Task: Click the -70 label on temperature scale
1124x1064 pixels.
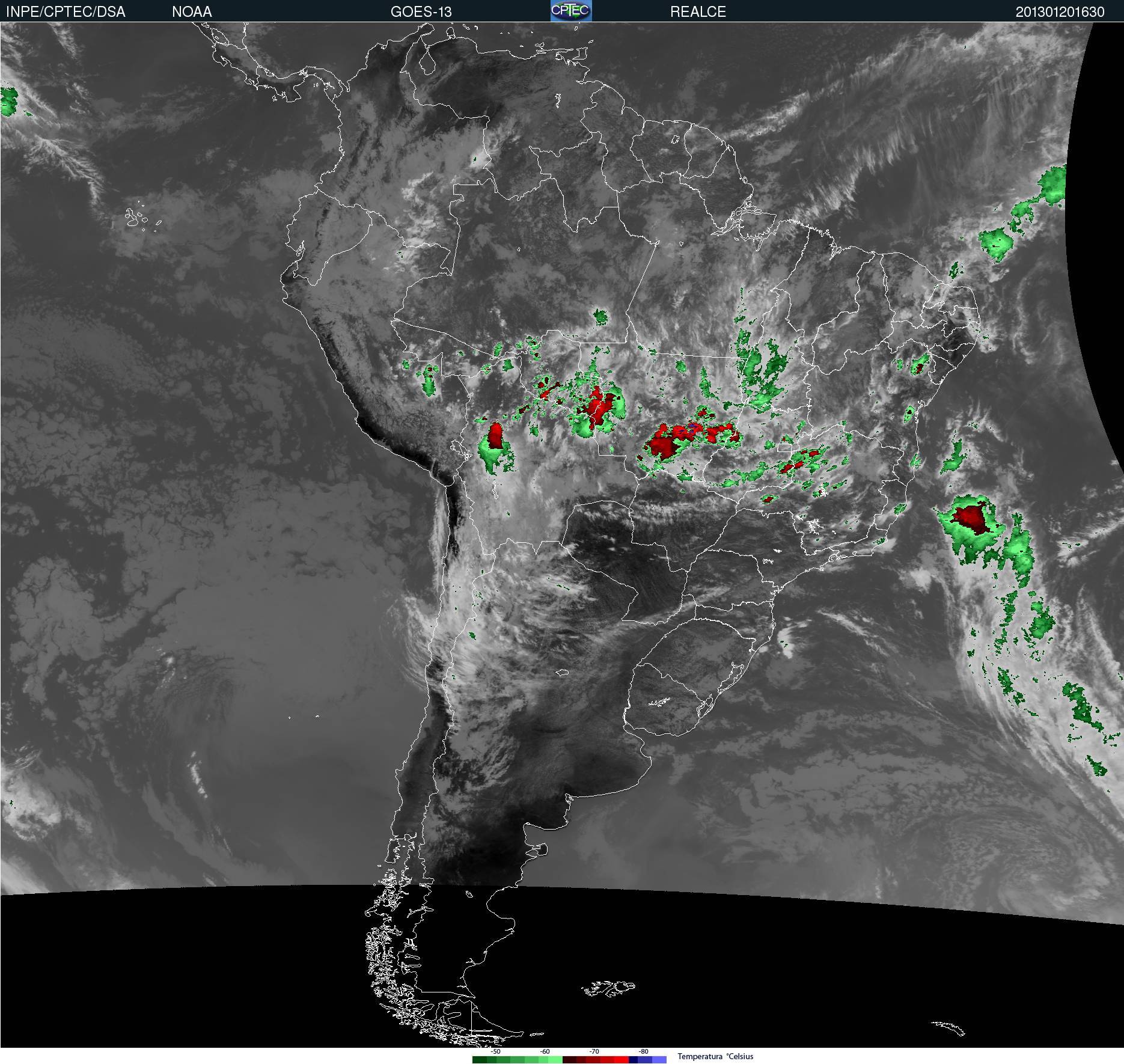Action: (594, 1052)
